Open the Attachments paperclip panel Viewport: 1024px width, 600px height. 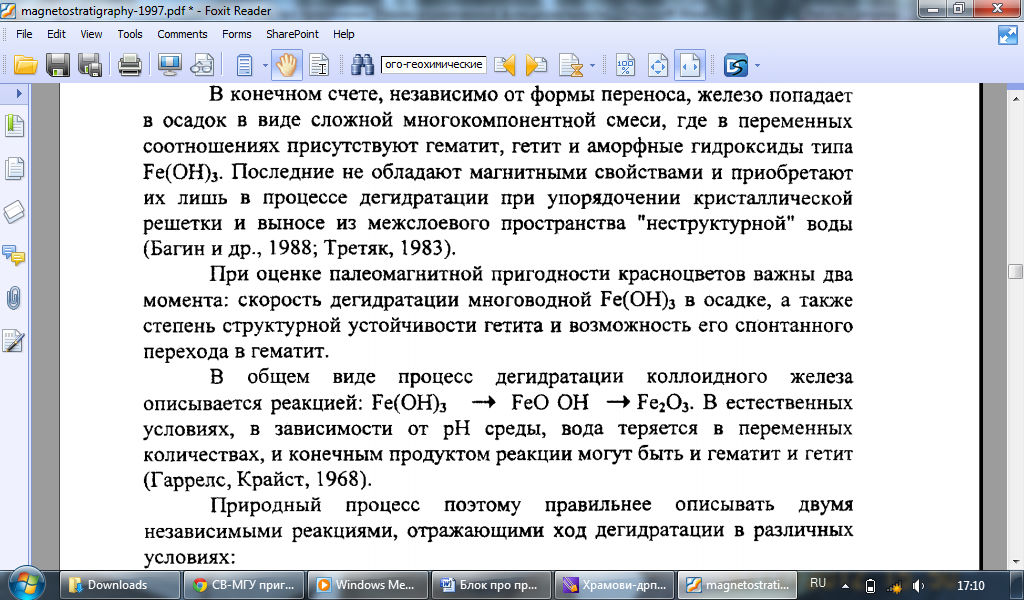click(x=14, y=298)
